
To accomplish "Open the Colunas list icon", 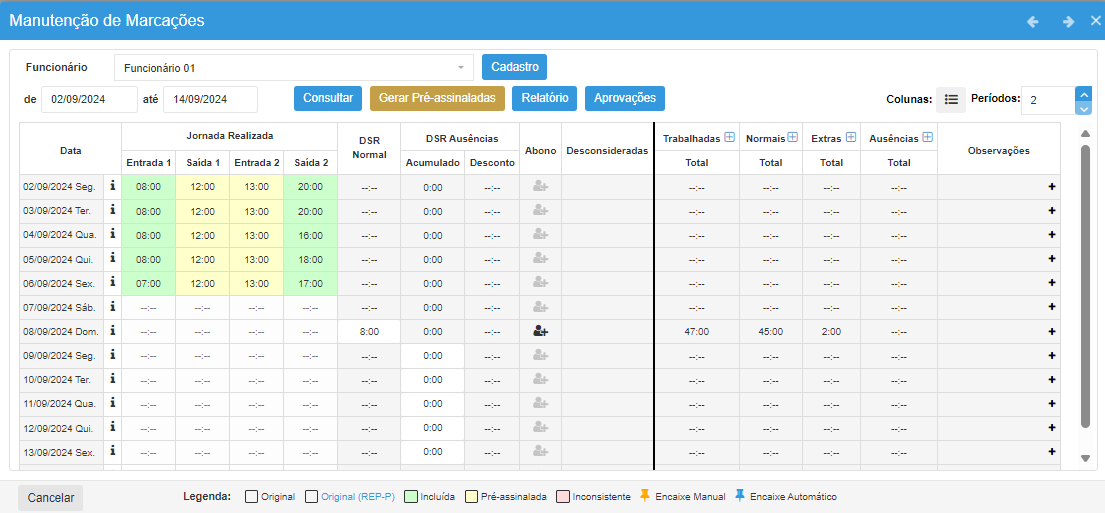I will [x=951, y=100].
